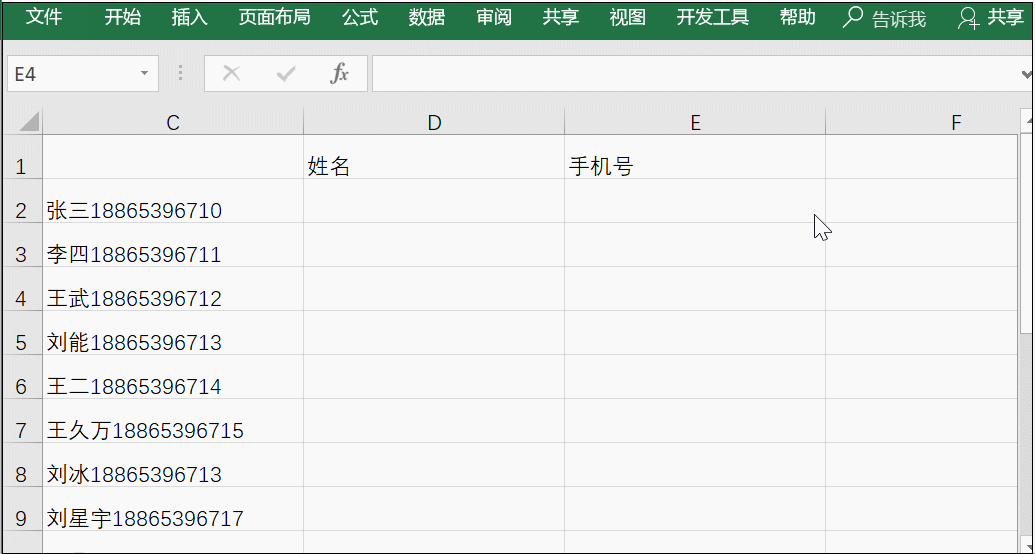The width and height of the screenshot is (1035, 554).
Task: Click the 共享 share person button
Action: (990, 18)
